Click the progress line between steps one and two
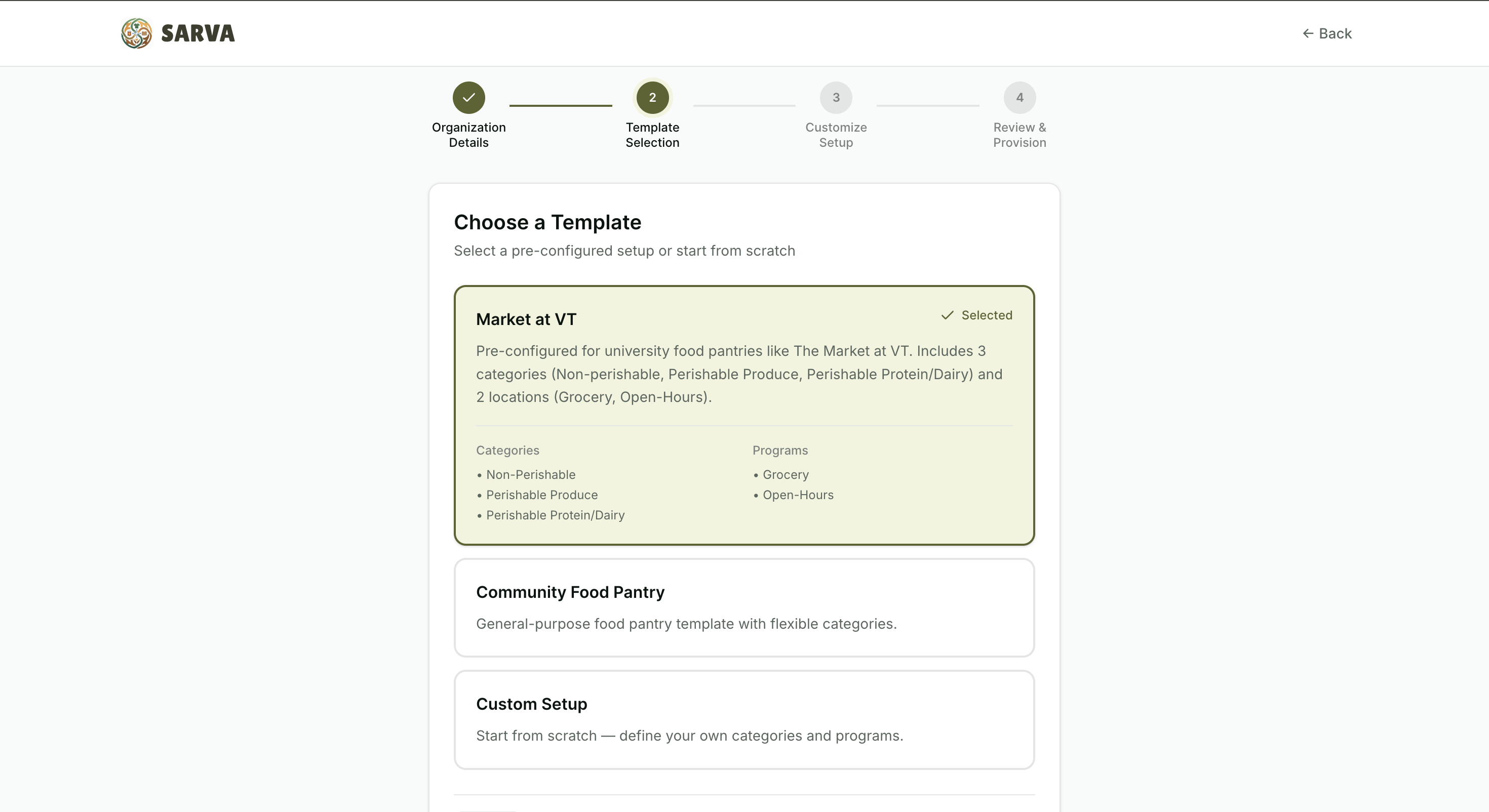 [560, 105]
